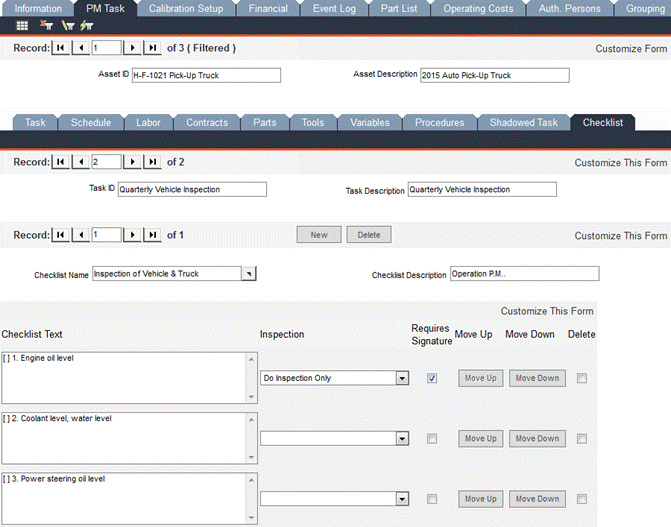Jump to last checklist record of 1
671x527 pixels.
pos(152,235)
